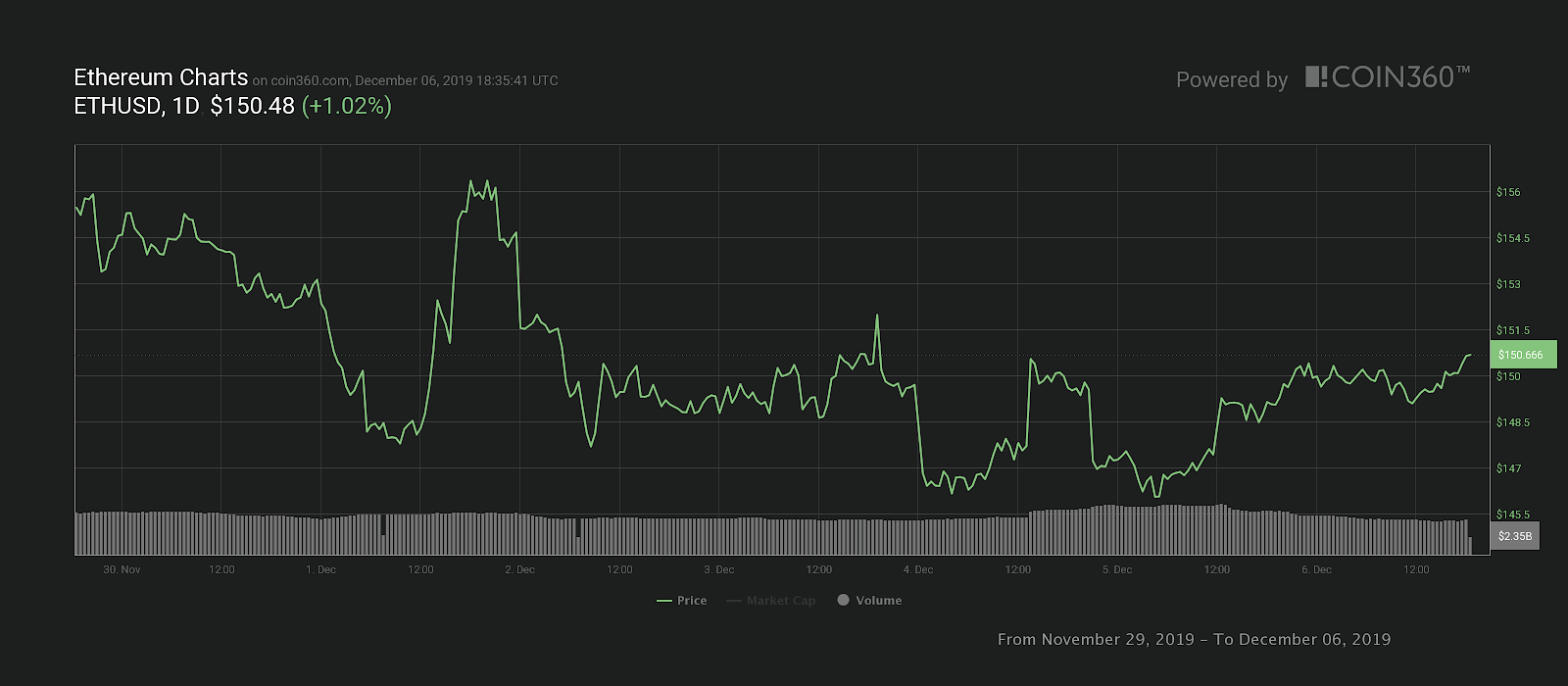Click the $150 axis label
This screenshot has width=1568, height=686.
click(x=1508, y=376)
